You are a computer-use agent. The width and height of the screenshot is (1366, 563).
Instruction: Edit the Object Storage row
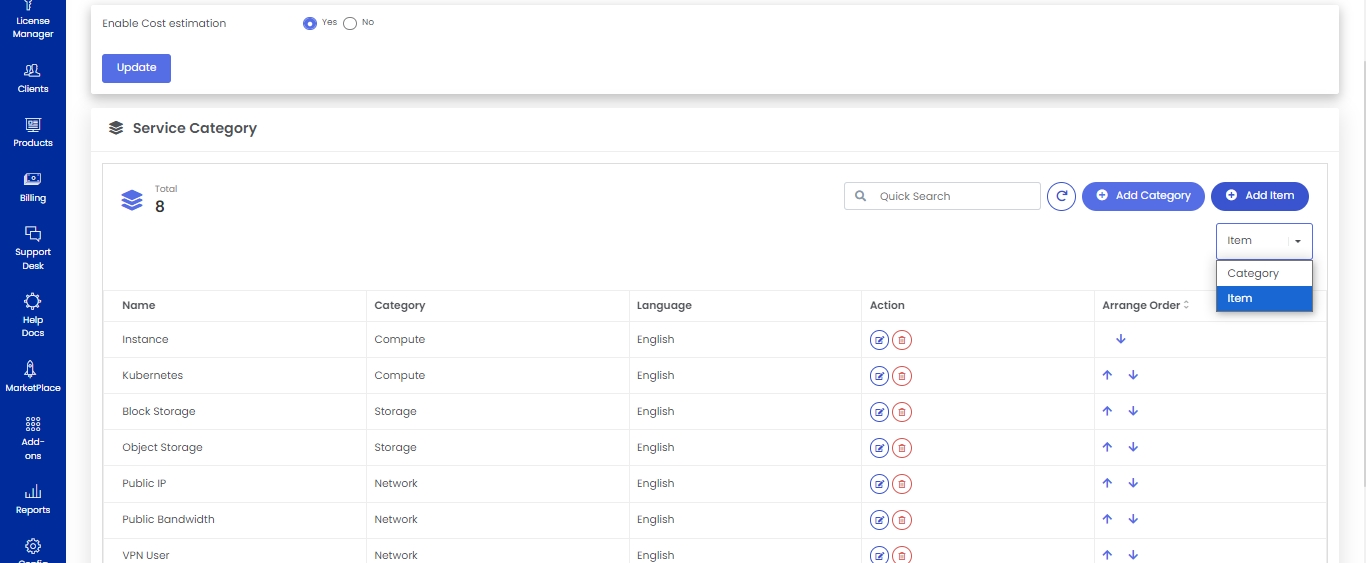tap(879, 448)
